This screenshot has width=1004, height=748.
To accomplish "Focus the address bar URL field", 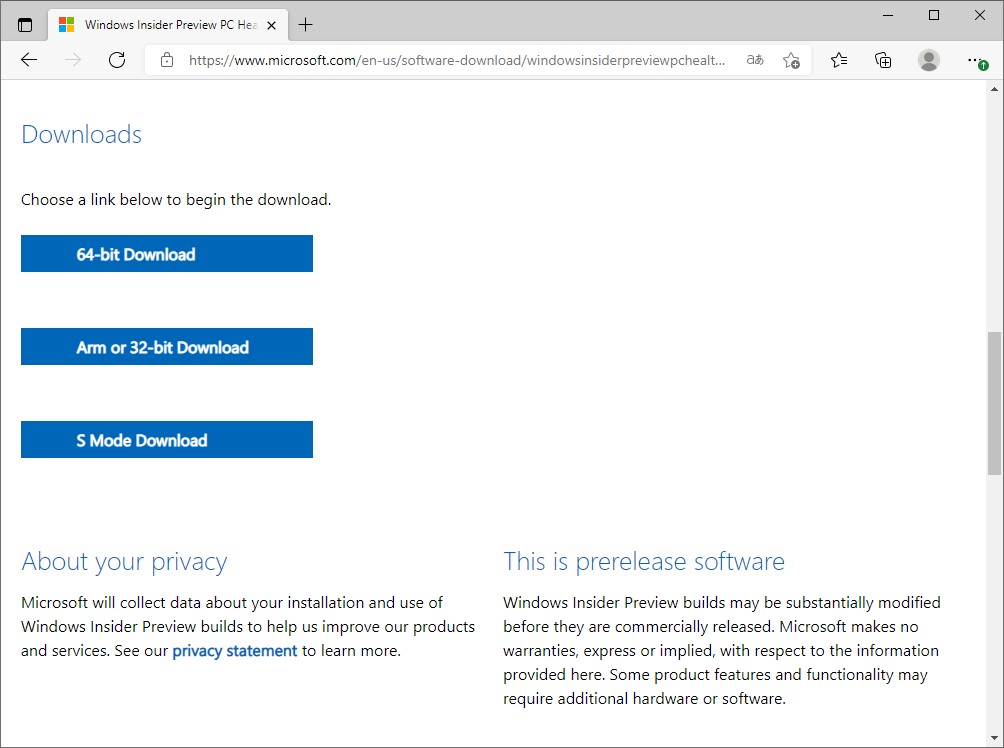I will [456, 60].
